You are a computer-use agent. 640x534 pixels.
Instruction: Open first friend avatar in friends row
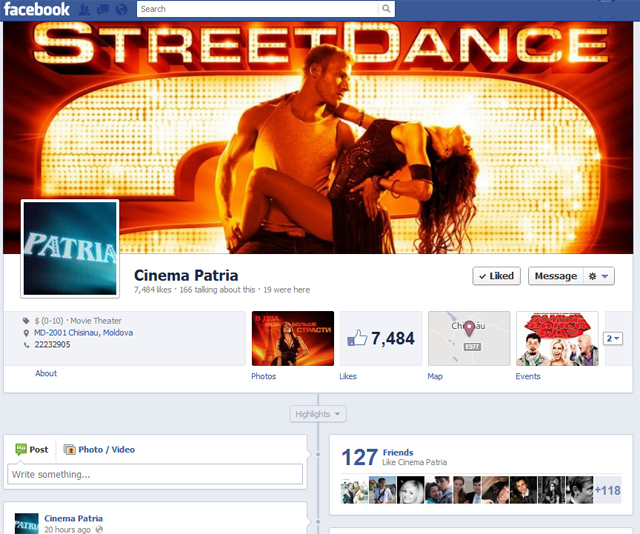tap(354, 490)
